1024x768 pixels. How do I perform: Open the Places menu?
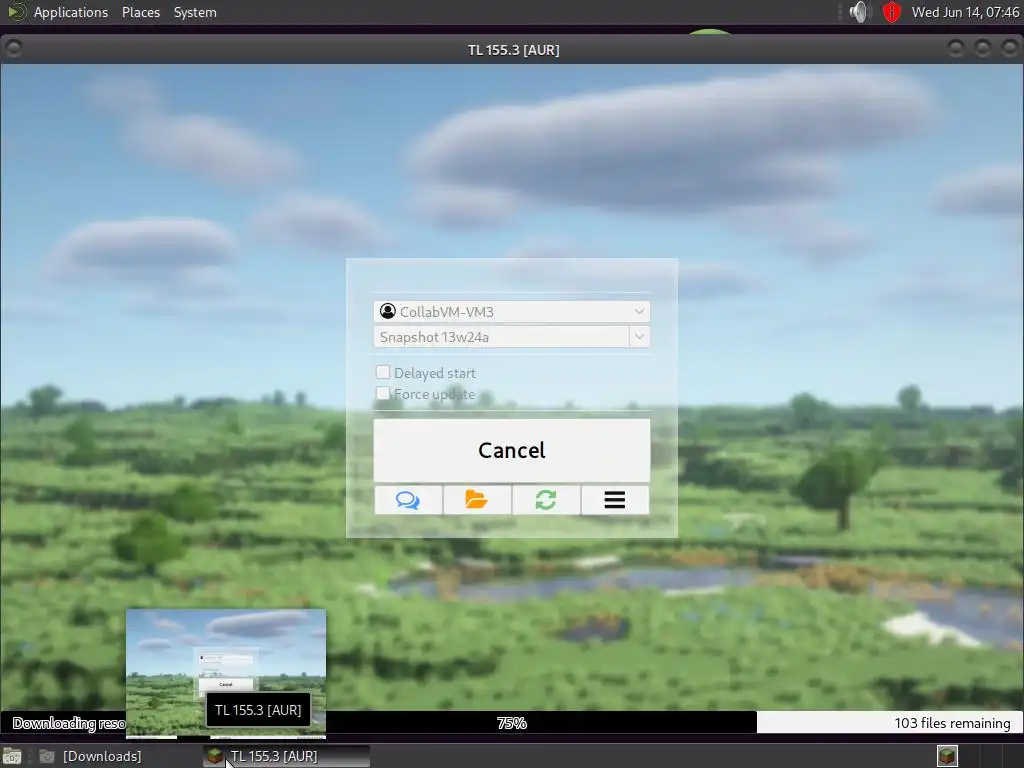[141, 12]
